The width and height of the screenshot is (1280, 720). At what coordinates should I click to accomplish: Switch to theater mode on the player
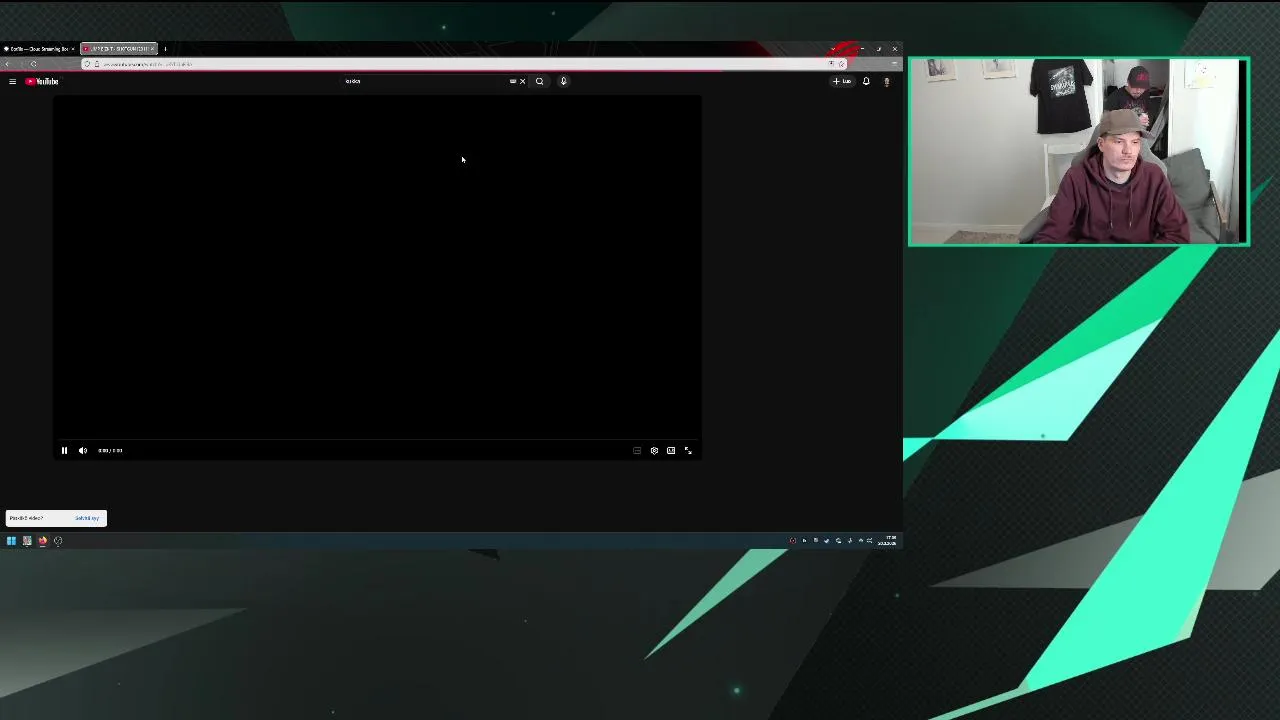[671, 450]
